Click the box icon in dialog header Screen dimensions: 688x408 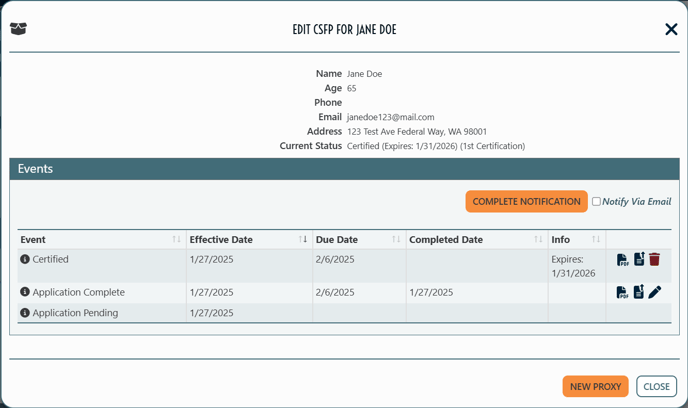18,29
